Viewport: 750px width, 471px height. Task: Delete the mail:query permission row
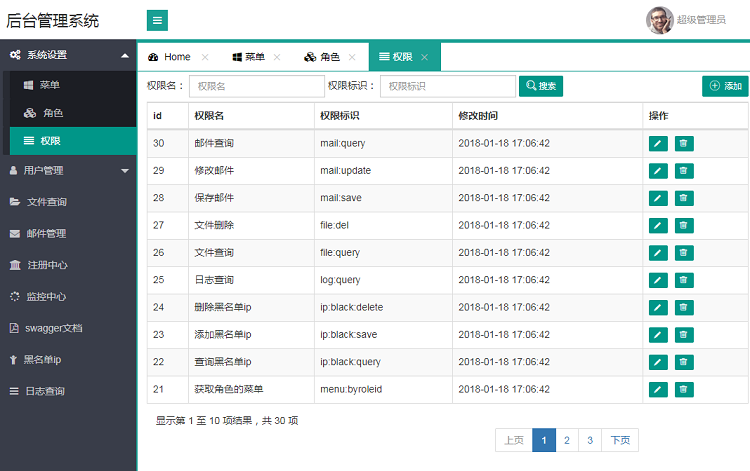coord(684,143)
